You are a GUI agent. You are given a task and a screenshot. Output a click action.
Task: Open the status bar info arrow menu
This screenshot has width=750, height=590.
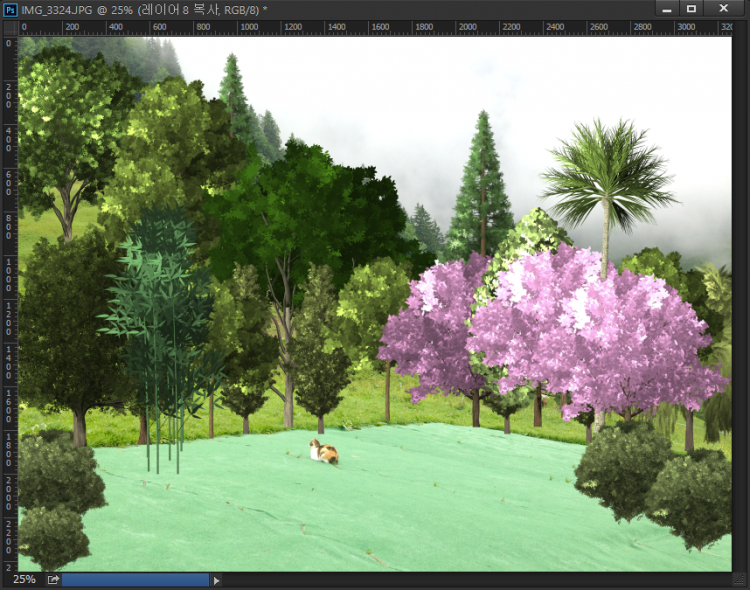pyautogui.click(x=217, y=579)
